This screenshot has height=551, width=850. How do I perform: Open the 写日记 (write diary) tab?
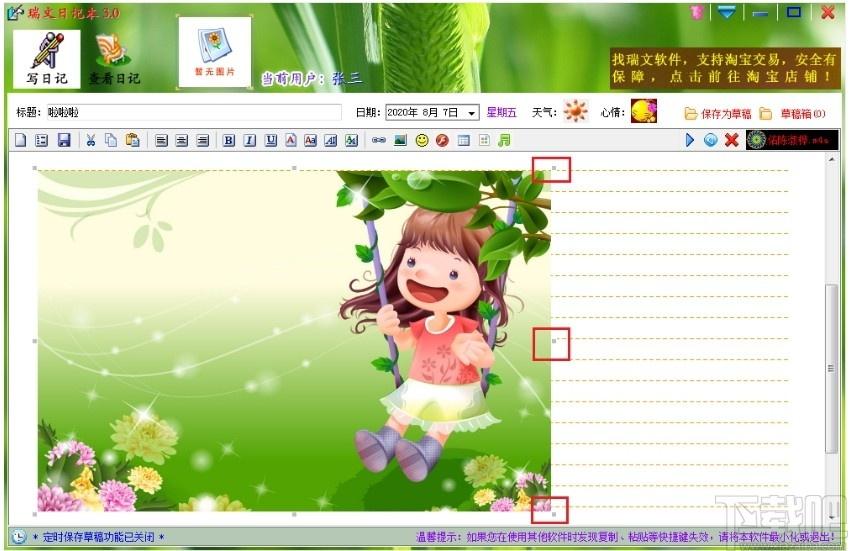pyautogui.click(x=47, y=59)
